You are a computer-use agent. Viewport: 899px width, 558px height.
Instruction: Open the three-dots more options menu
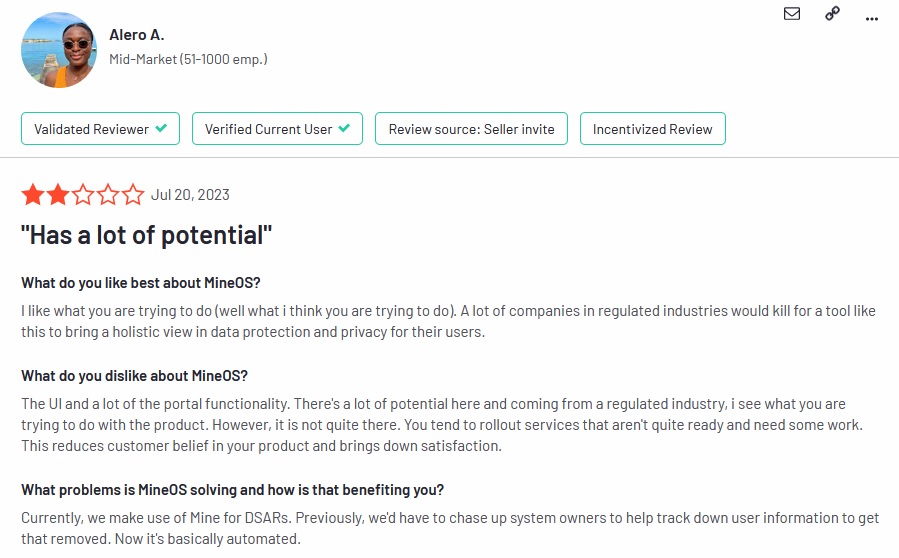click(871, 19)
